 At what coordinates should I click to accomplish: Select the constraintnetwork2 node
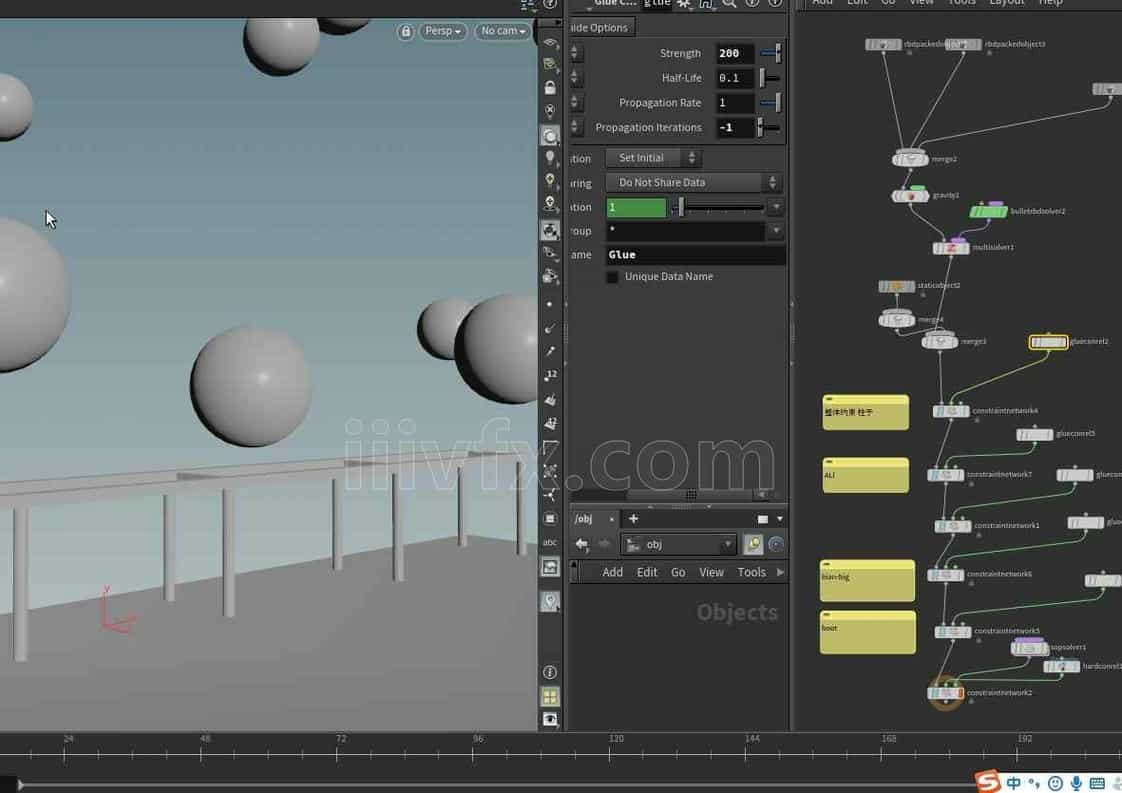946,693
